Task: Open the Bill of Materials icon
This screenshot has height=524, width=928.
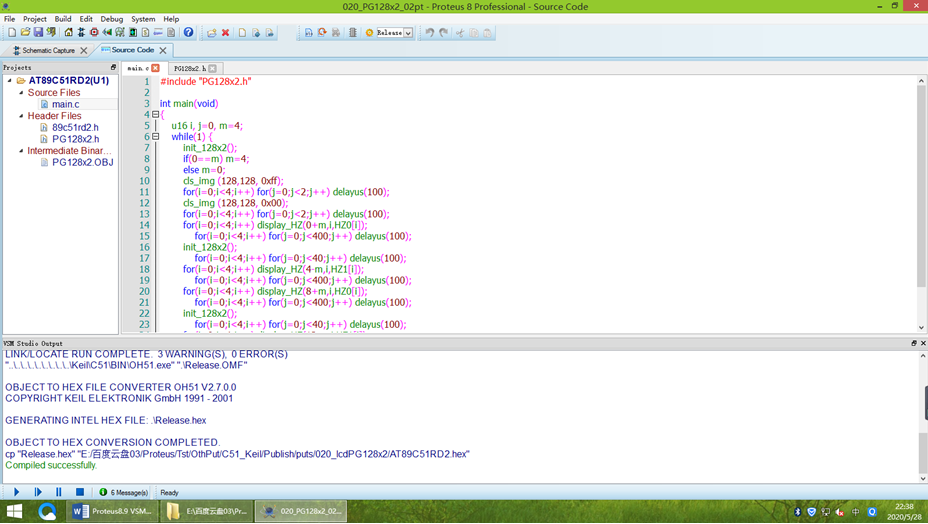Action: click(x=146, y=33)
